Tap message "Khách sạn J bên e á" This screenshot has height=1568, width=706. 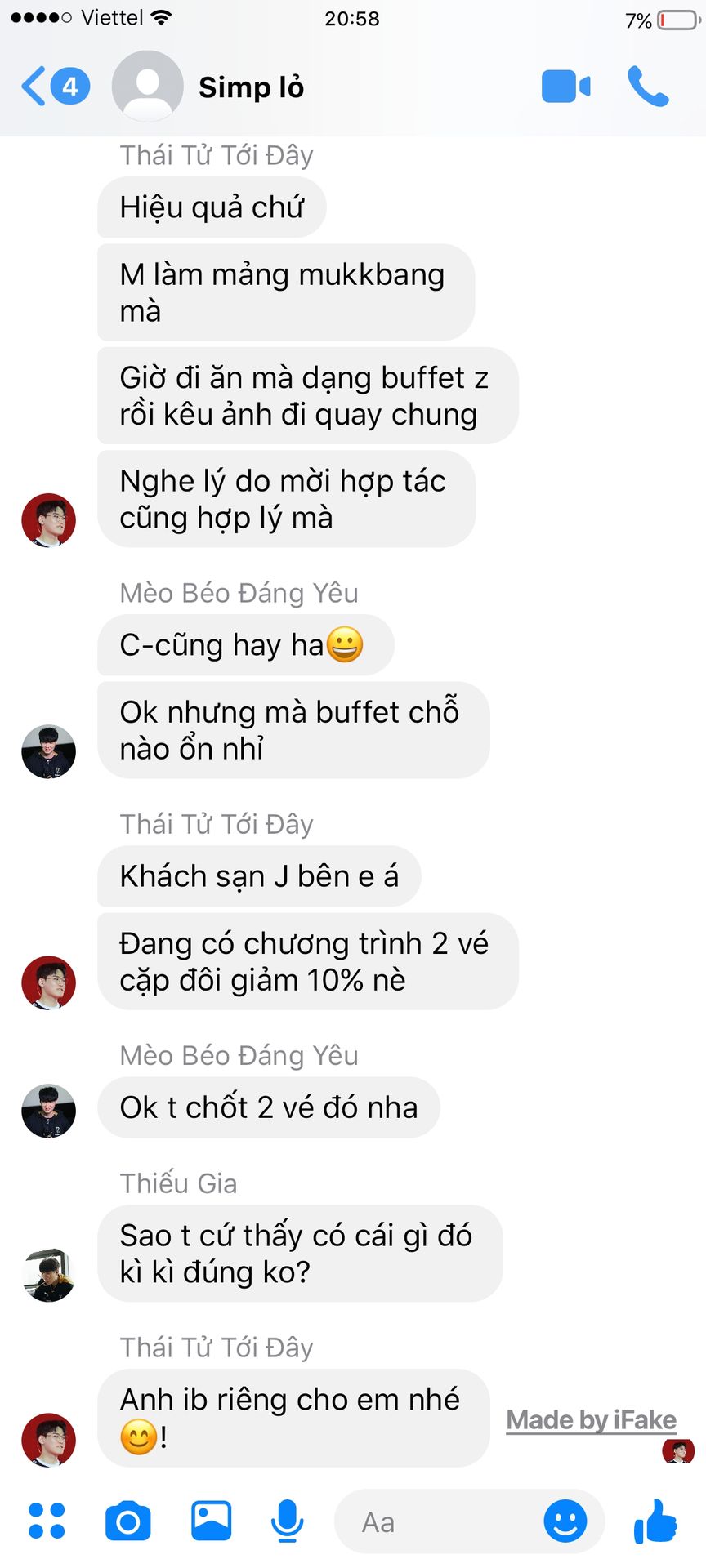pos(259,876)
